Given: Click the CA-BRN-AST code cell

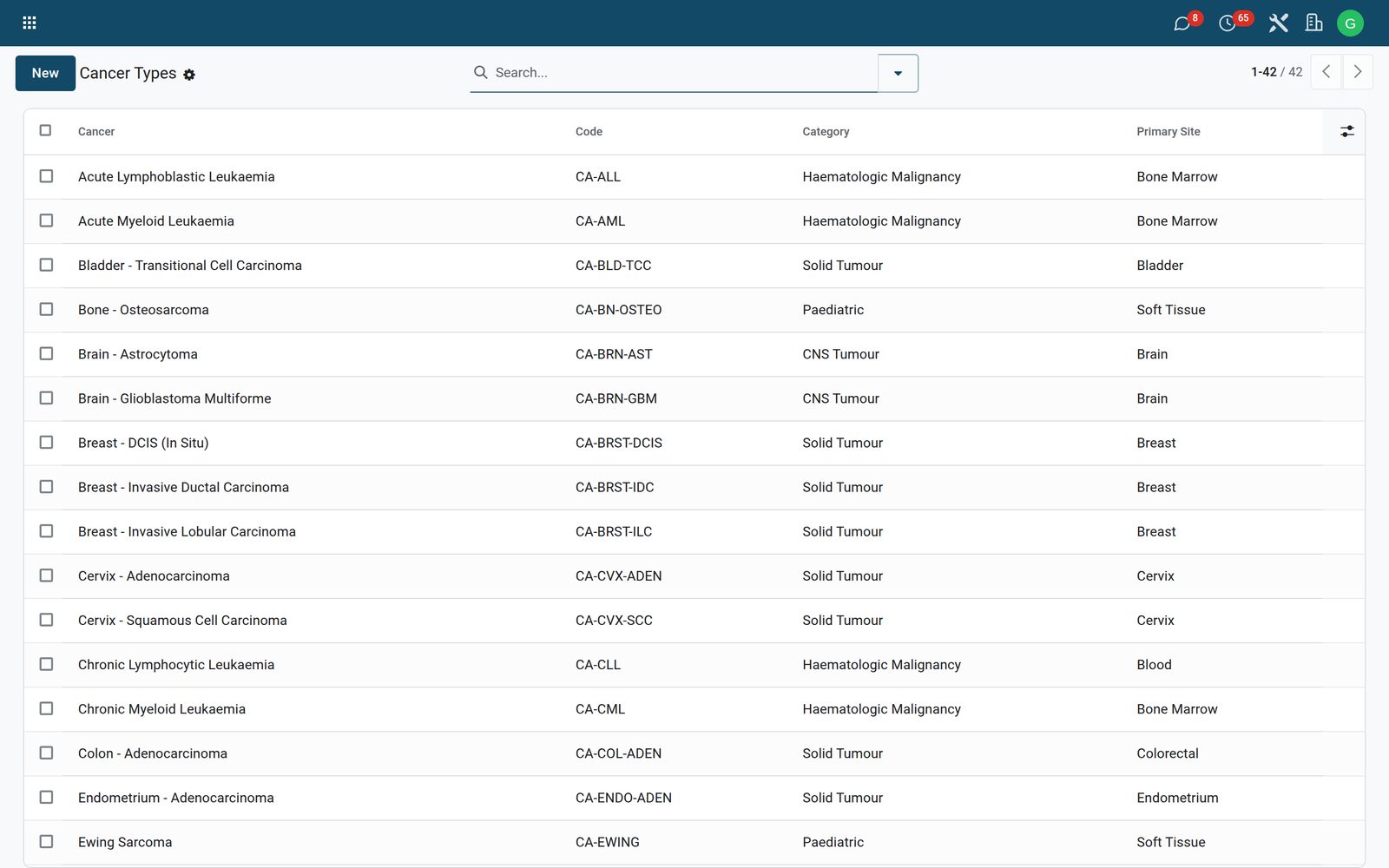Looking at the screenshot, I should (x=614, y=354).
